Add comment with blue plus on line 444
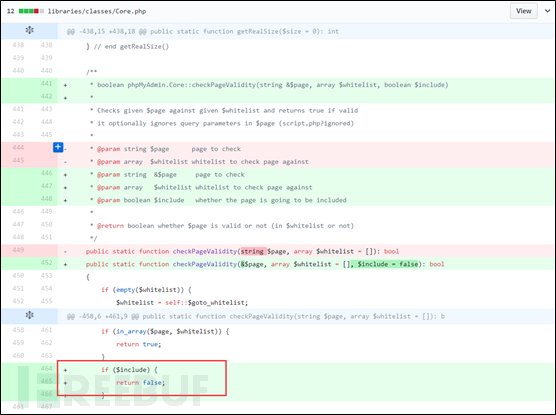 [58, 147]
